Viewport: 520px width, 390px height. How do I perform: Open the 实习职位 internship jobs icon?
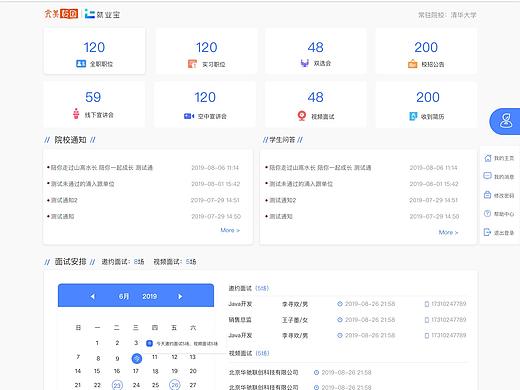click(x=192, y=64)
